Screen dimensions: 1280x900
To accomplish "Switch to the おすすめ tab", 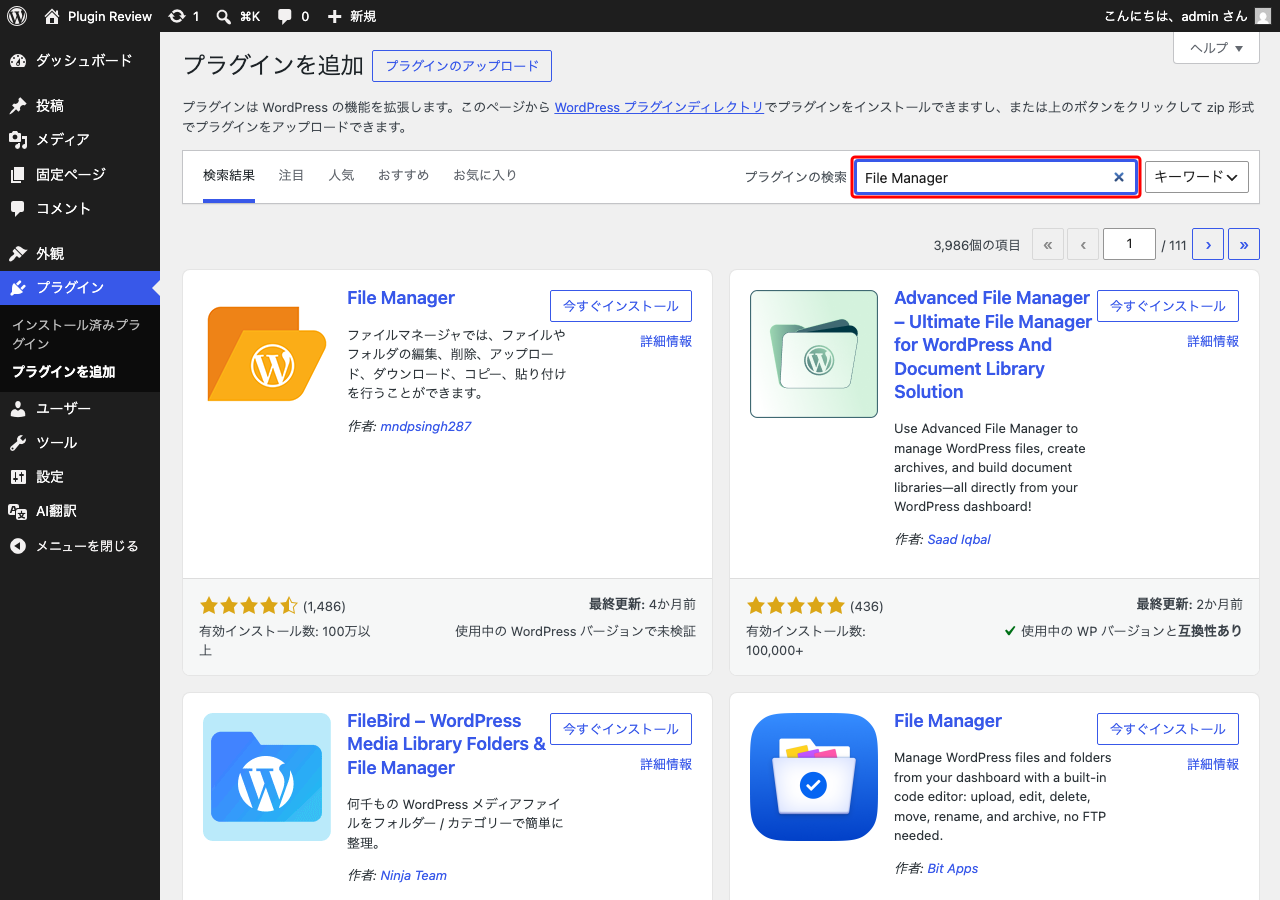I will (404, 176).
